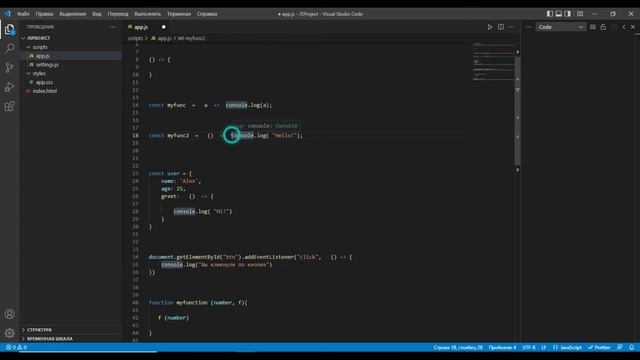Click the VS Code logo in title bar
The image size is (640, 360).
click(7, 13)
